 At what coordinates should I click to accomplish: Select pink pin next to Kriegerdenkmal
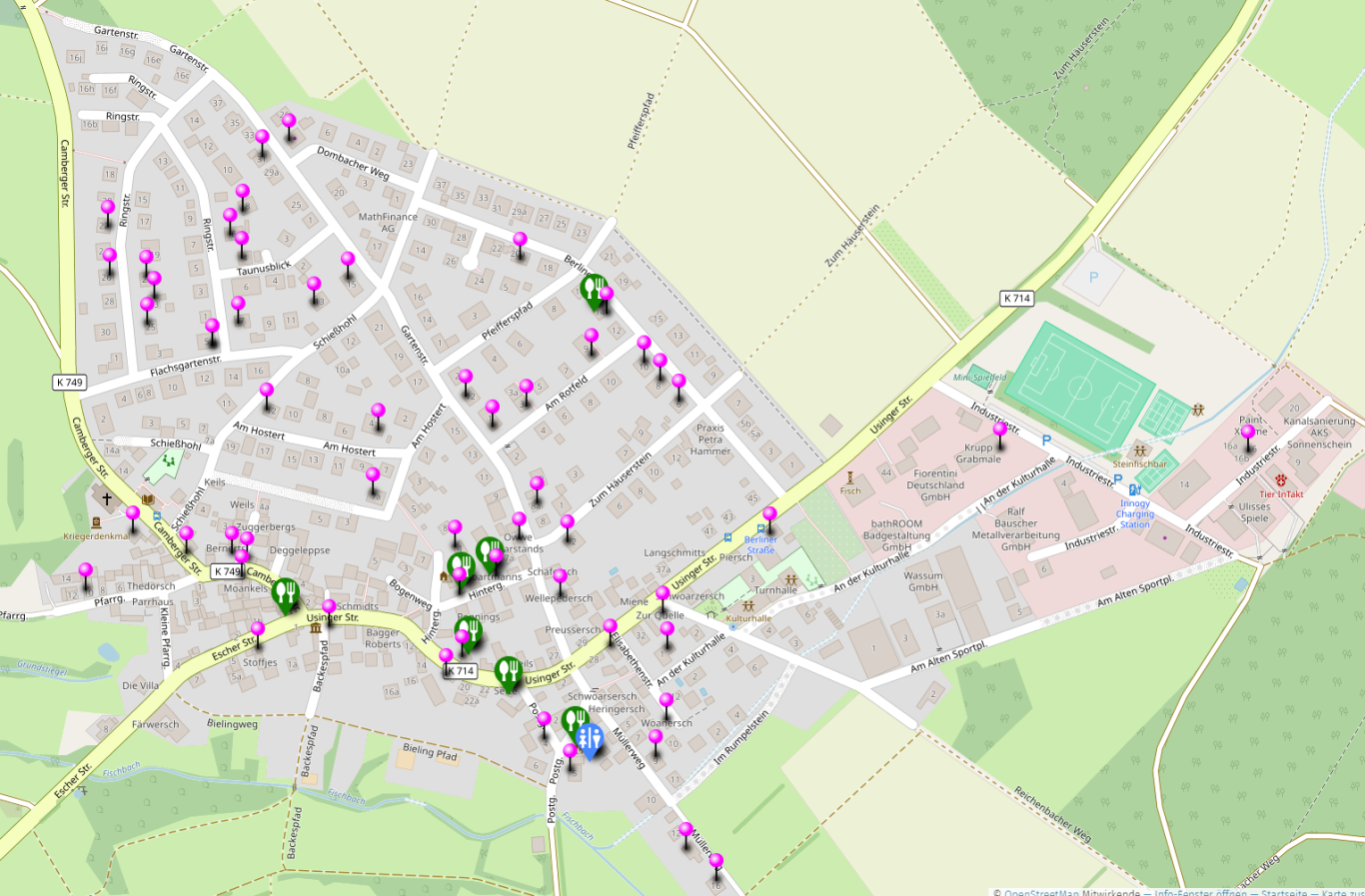tap(133, 514)
